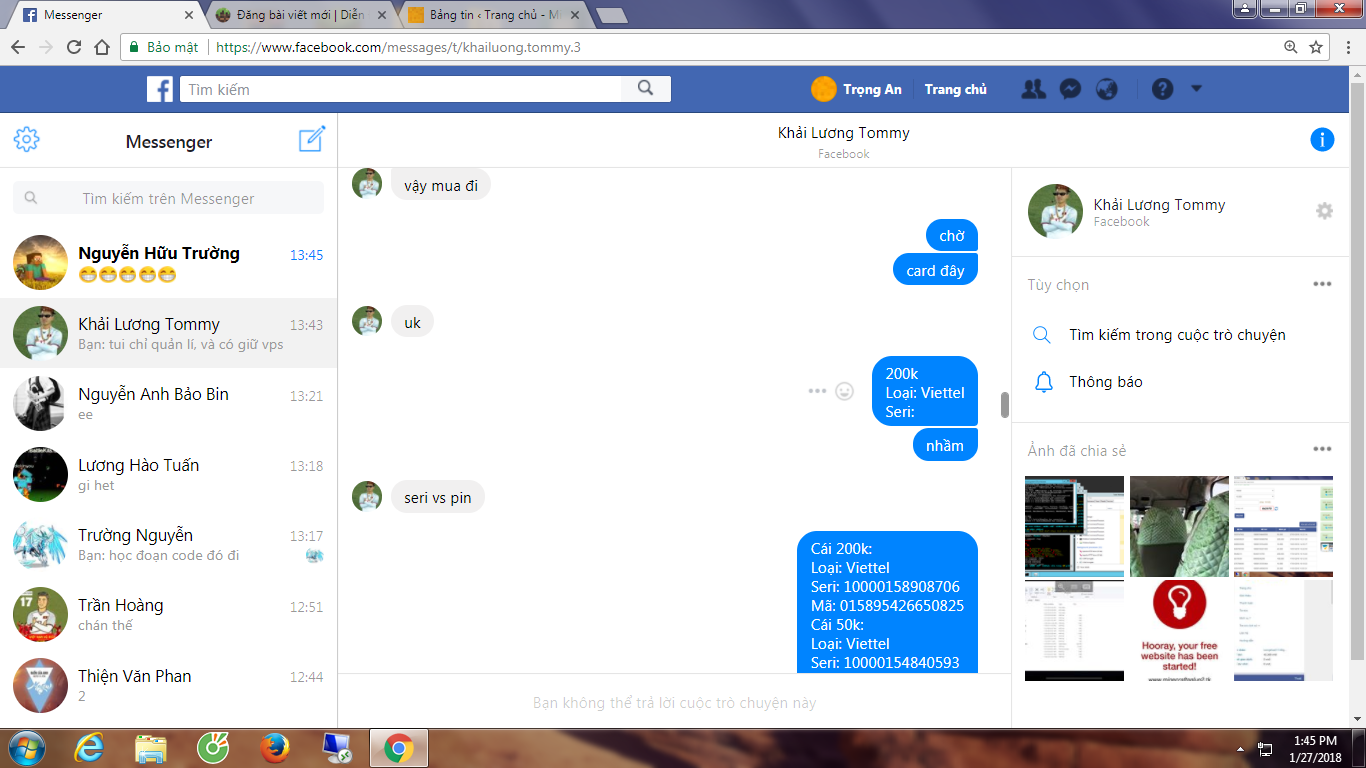This screenshot has width=1366, height=768.
Task: Close the Messenger browser tab
Action: [x=189, y=15]
